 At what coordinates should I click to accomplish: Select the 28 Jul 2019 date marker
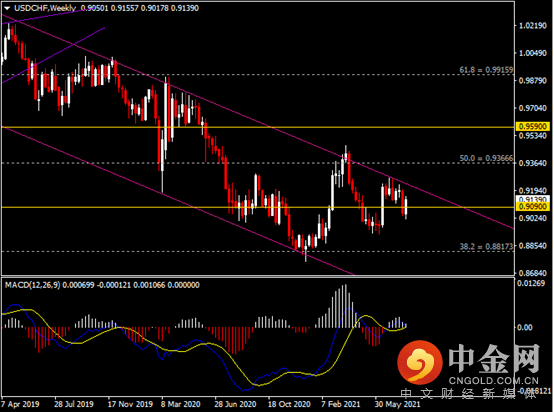point(74,404)
